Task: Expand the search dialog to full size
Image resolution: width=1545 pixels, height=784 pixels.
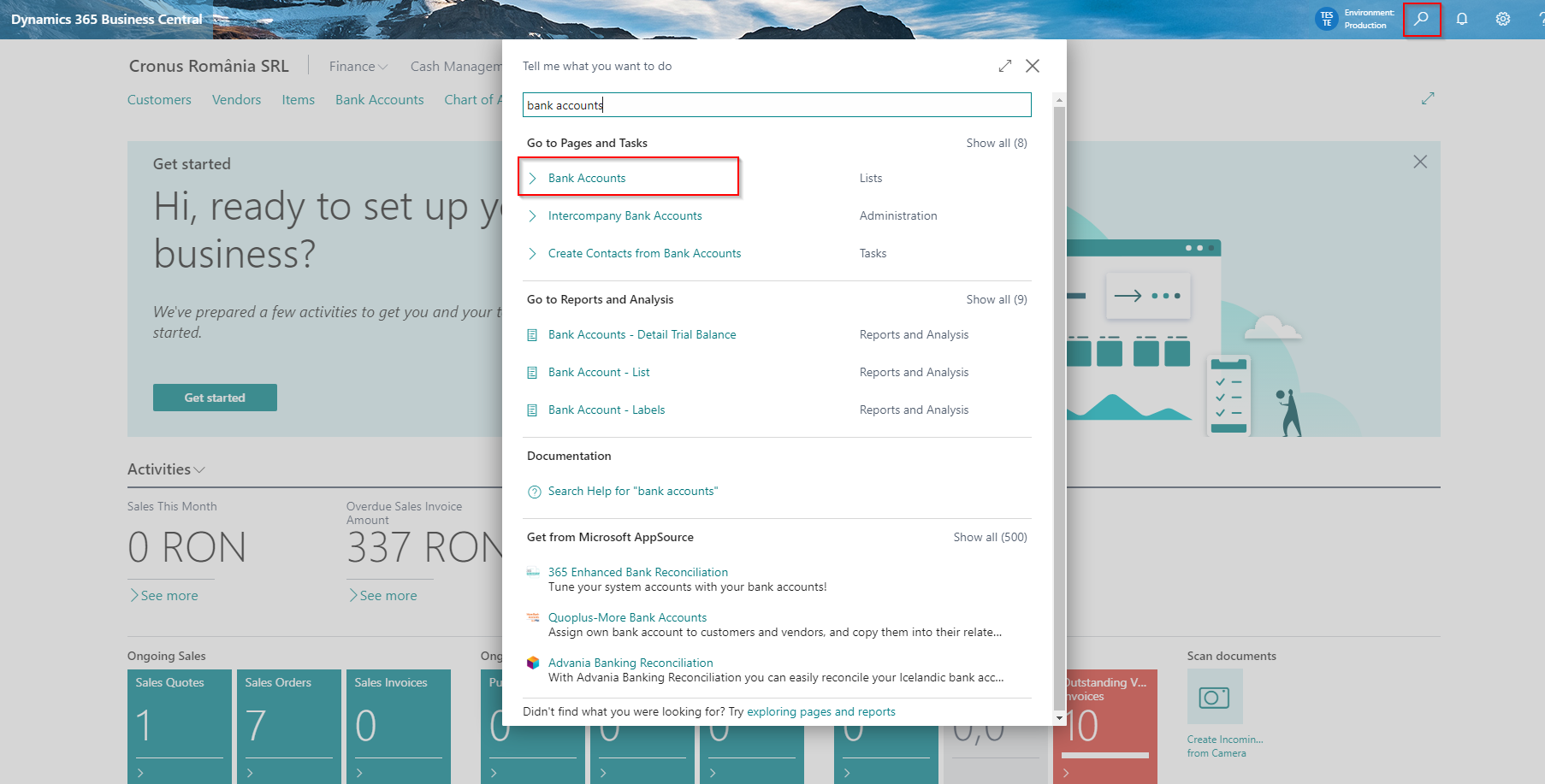Action: click(x=1005, y=66)
